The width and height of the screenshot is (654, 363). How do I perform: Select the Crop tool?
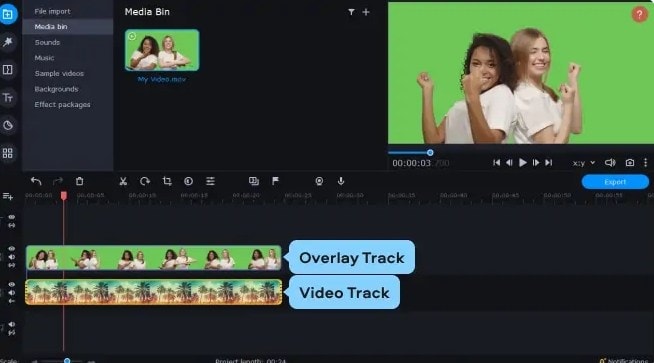coord(167,181)
